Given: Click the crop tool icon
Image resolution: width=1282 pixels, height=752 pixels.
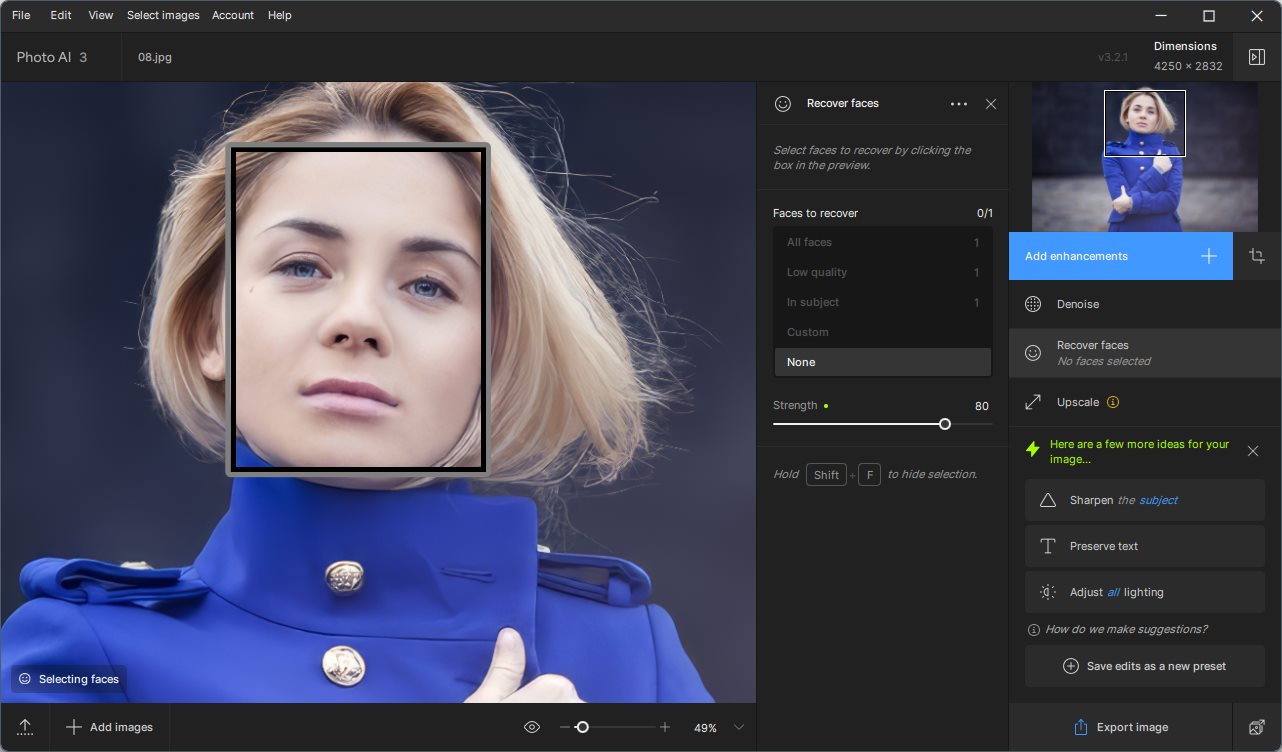Looking at the screenshot, I should tap(1257, 256).
